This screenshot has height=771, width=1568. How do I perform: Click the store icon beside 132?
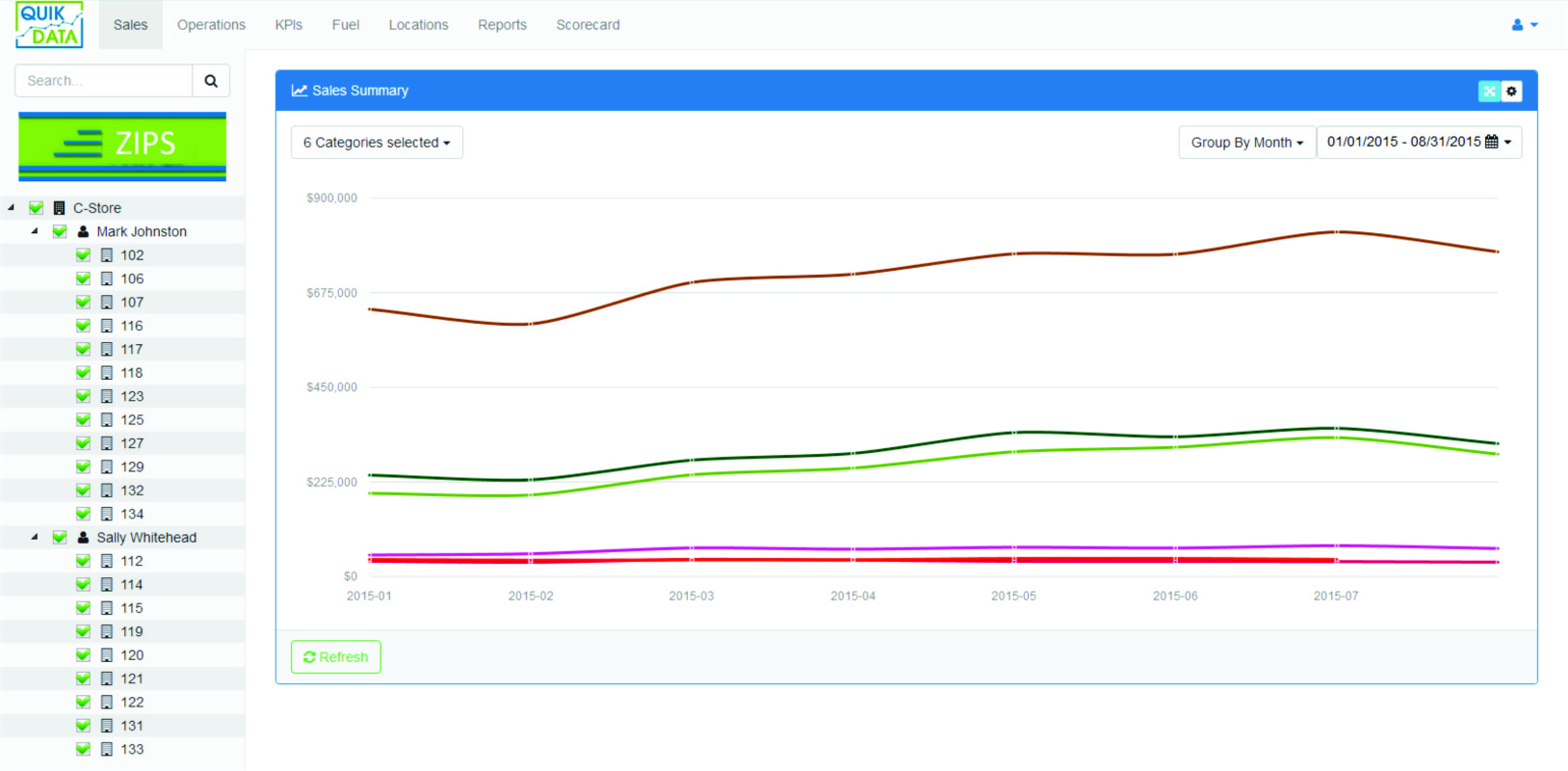(107, 491)
